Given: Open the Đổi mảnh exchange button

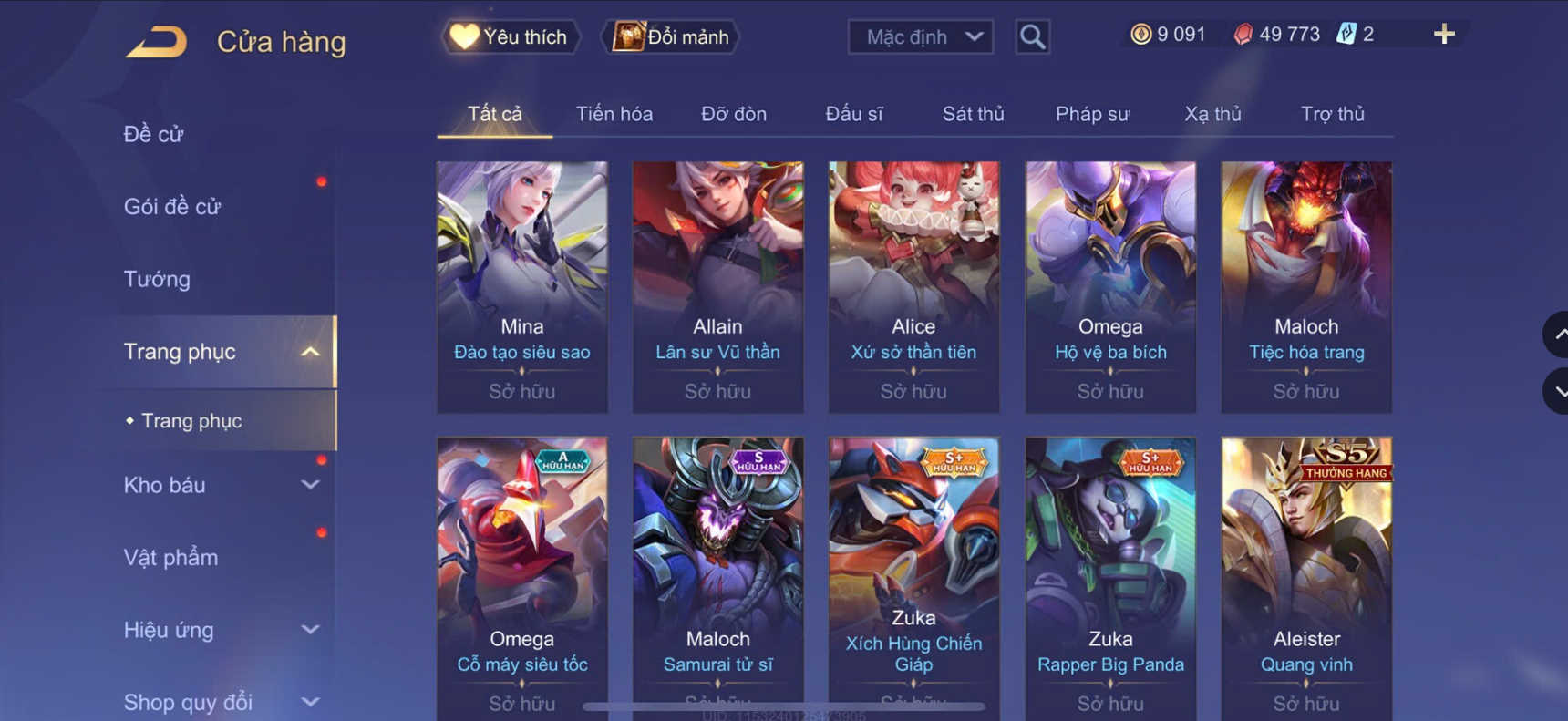Looking at the screenshot, I should 670,37.
